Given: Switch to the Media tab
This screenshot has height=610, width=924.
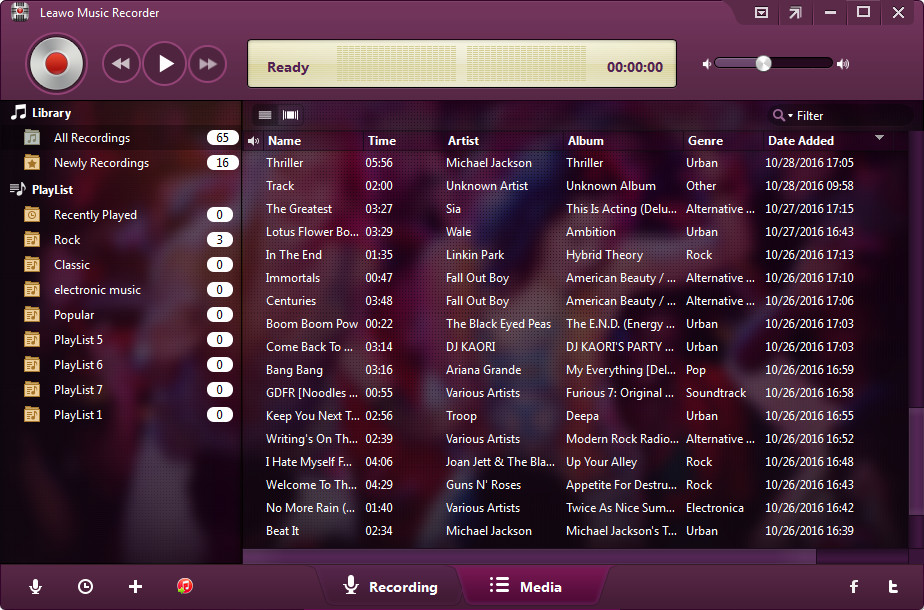Looking at the screenshot, I should (x=526, y=587).
